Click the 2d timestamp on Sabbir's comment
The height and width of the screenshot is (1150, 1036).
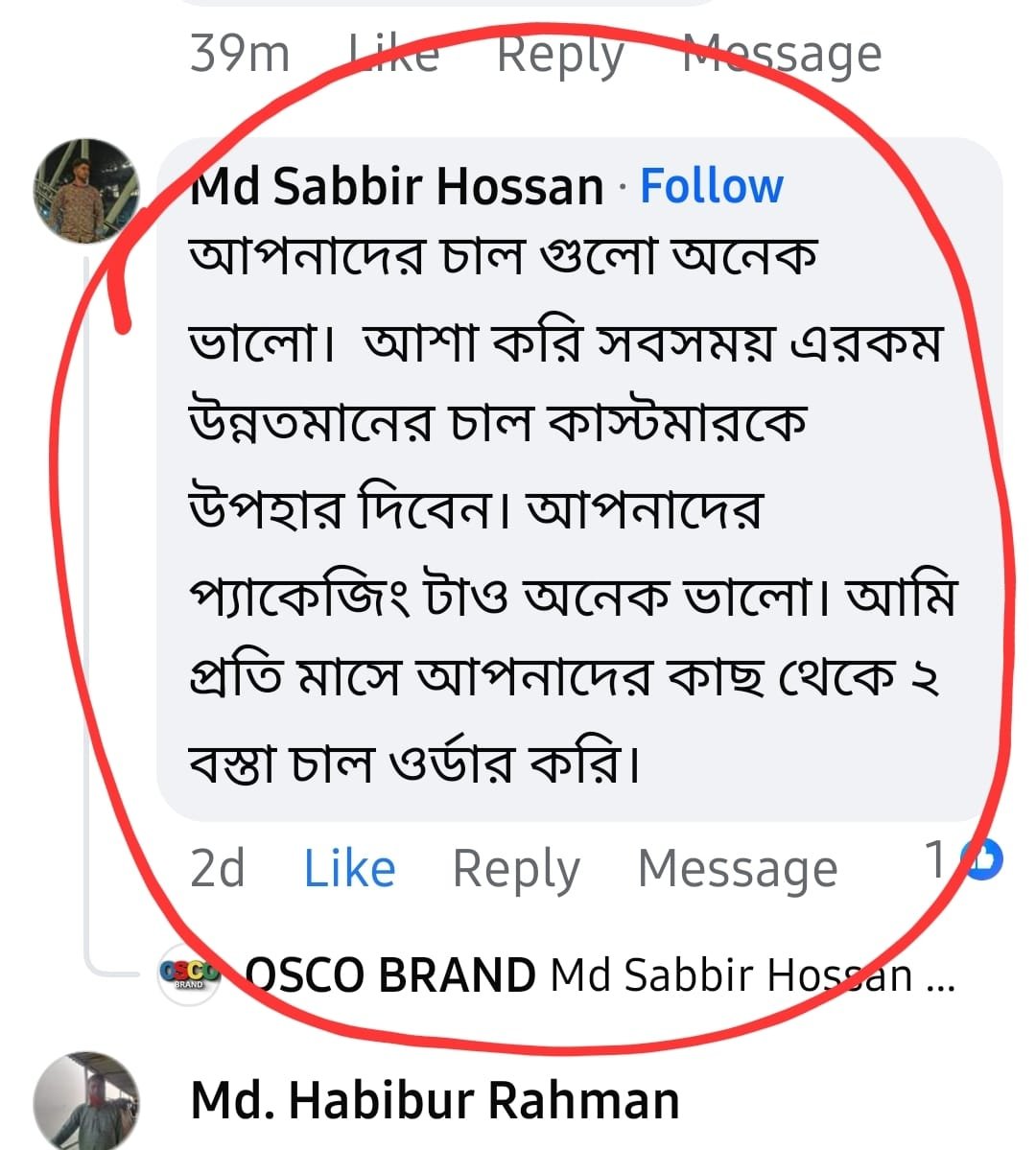[217, 869]
